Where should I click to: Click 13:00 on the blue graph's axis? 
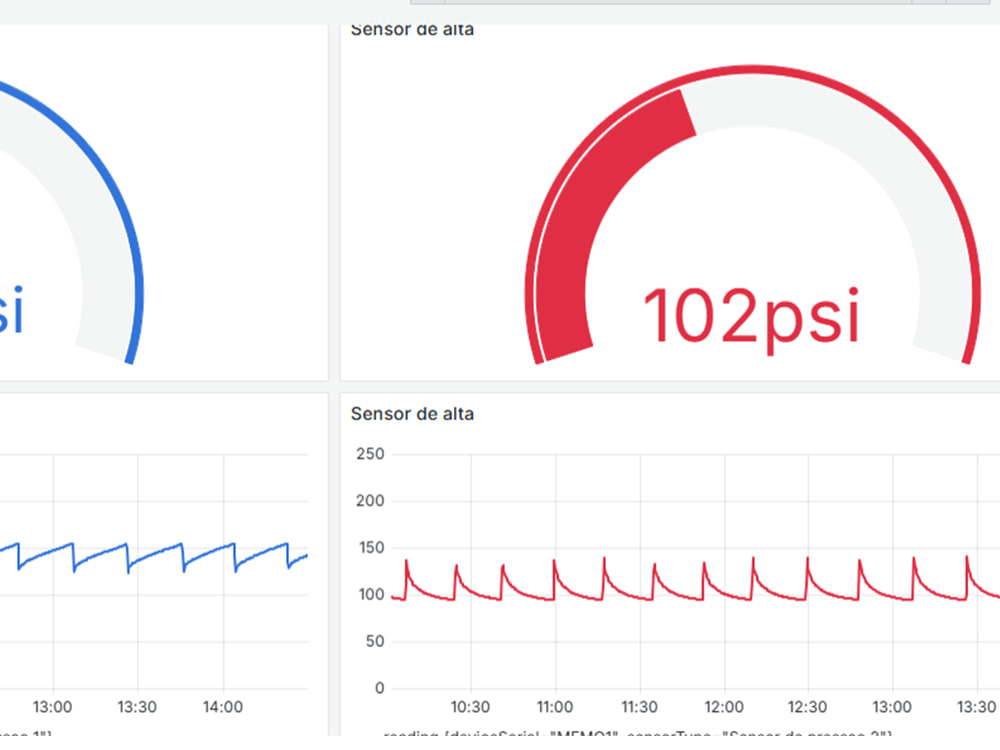(52, 707)
